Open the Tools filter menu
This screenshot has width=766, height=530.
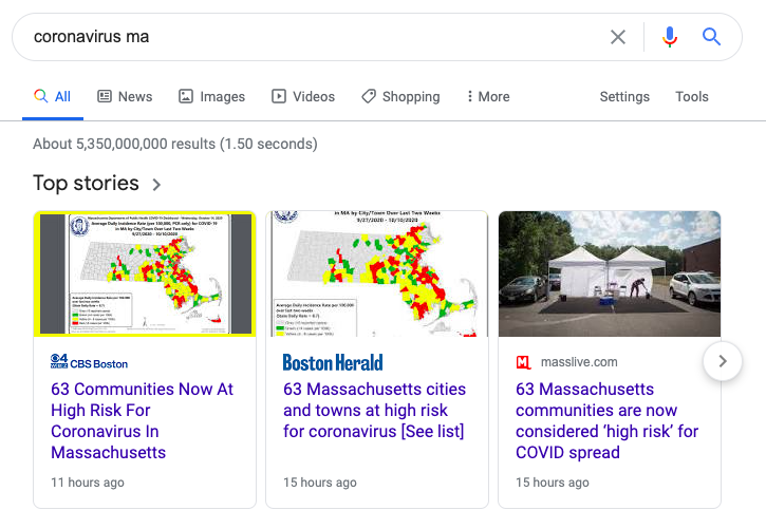[x=691, y=97]
